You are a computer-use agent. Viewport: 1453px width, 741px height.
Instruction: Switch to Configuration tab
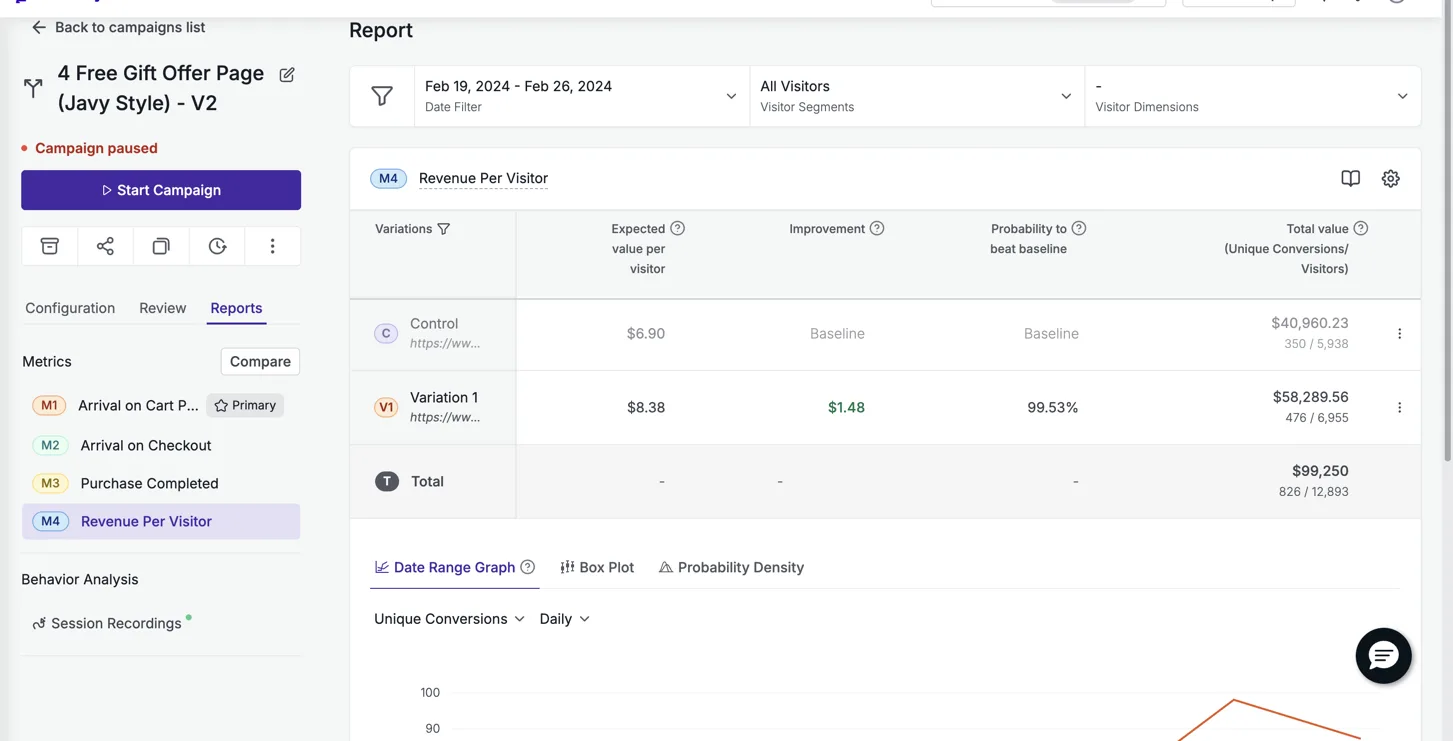[70, 308]
